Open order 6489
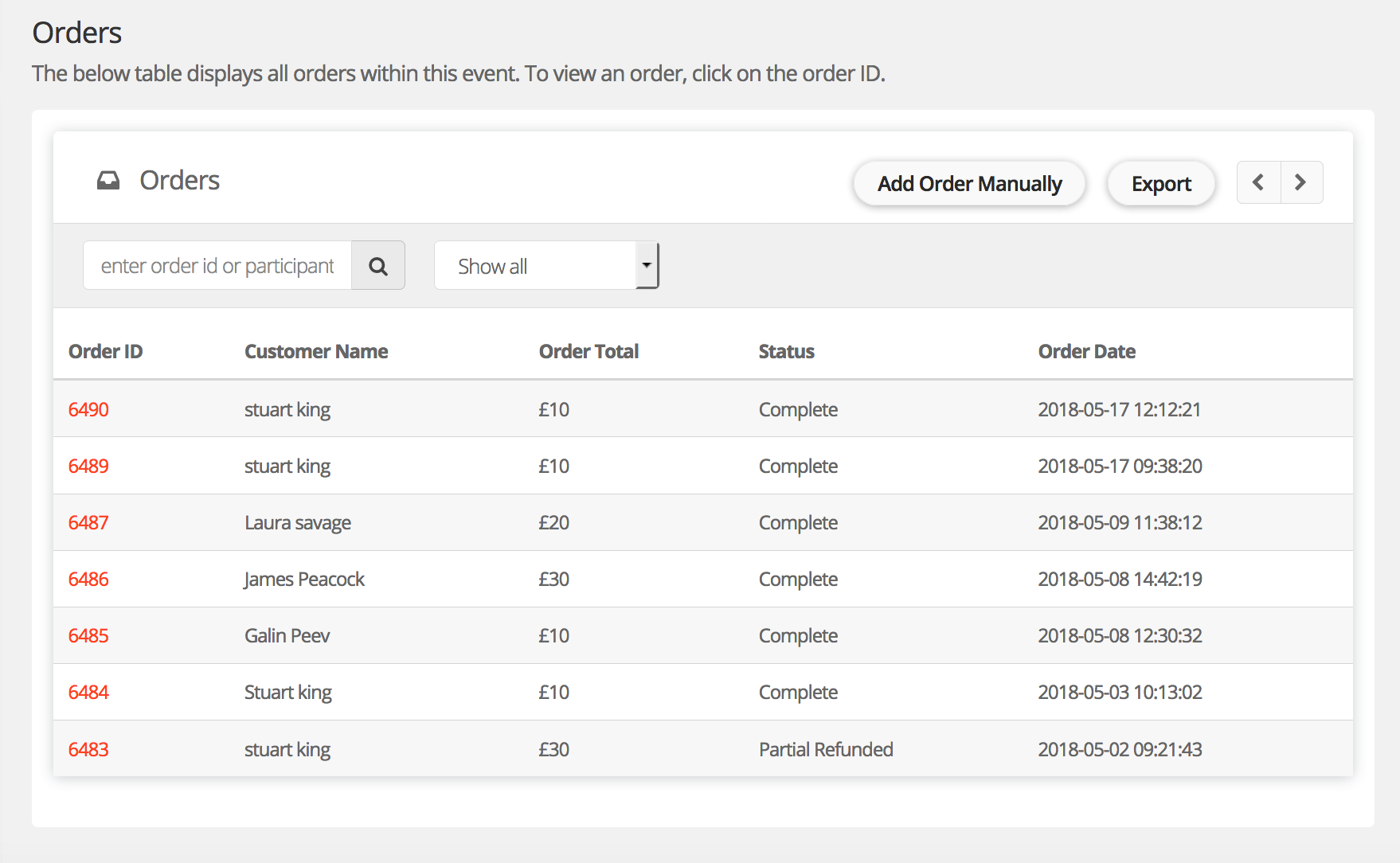The image size is (1400, 863). [88, 467]
